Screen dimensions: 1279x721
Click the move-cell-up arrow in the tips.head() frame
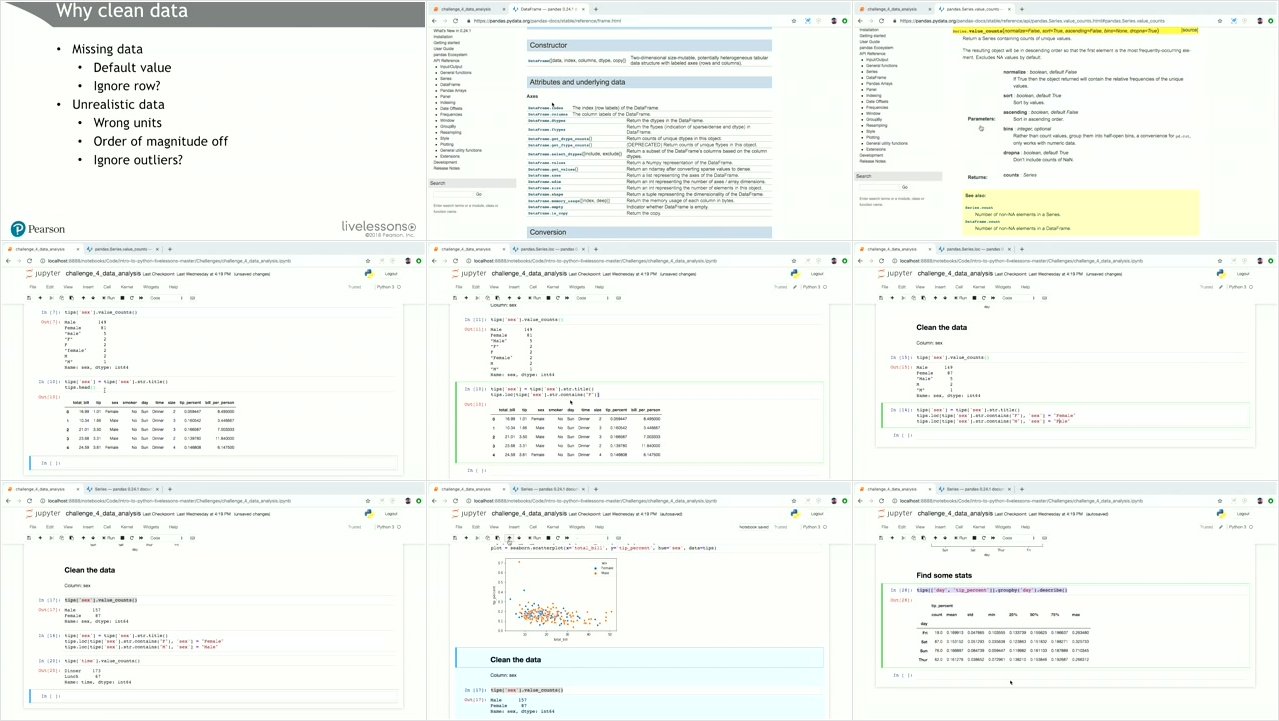pos(83,298)
